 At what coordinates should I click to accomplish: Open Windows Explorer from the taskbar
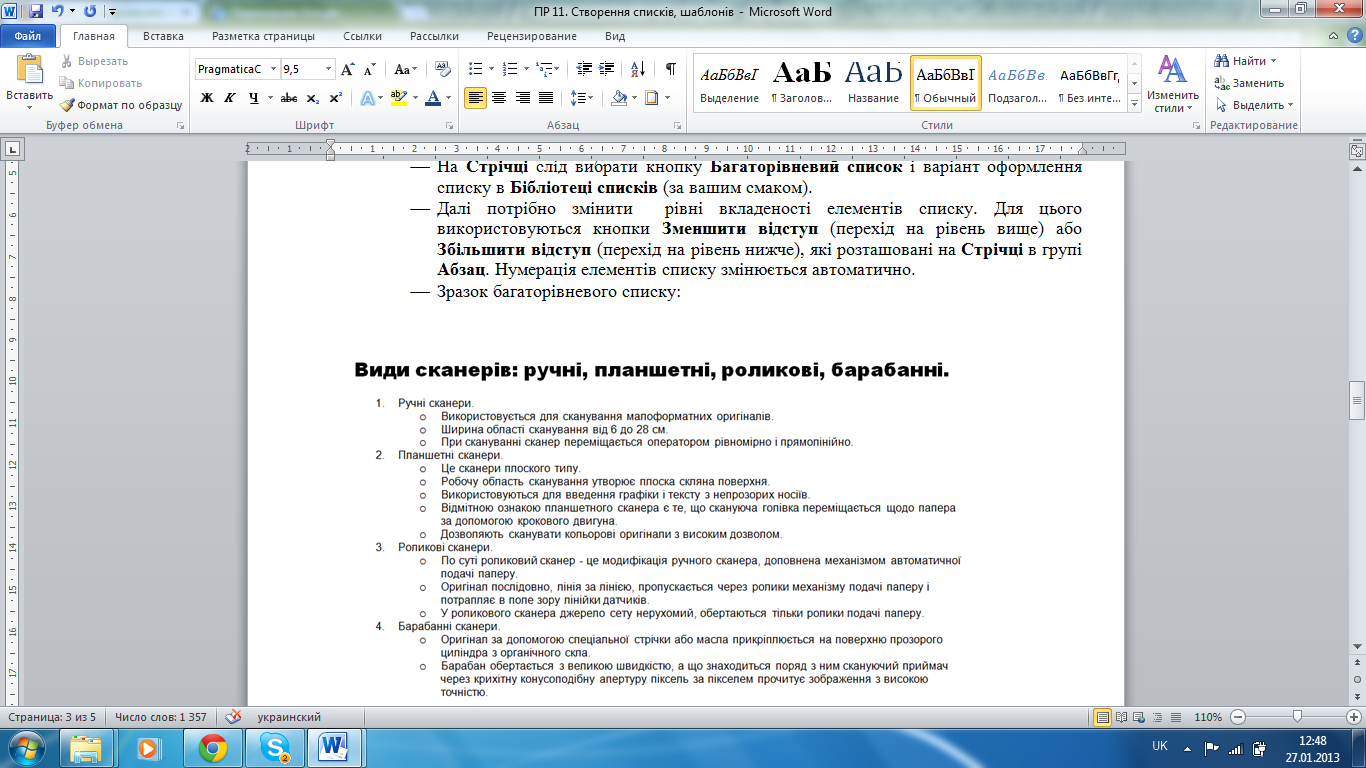(86, 748)
